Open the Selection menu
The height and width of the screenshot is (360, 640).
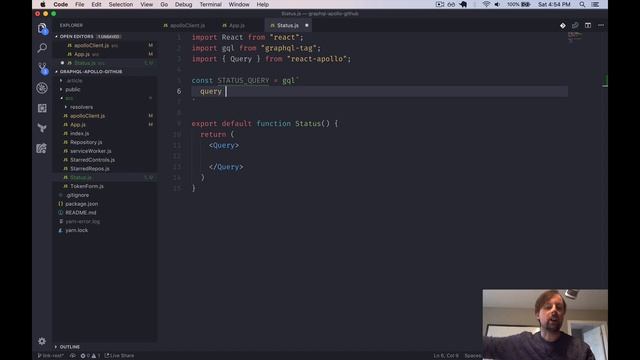coord(120,4)
